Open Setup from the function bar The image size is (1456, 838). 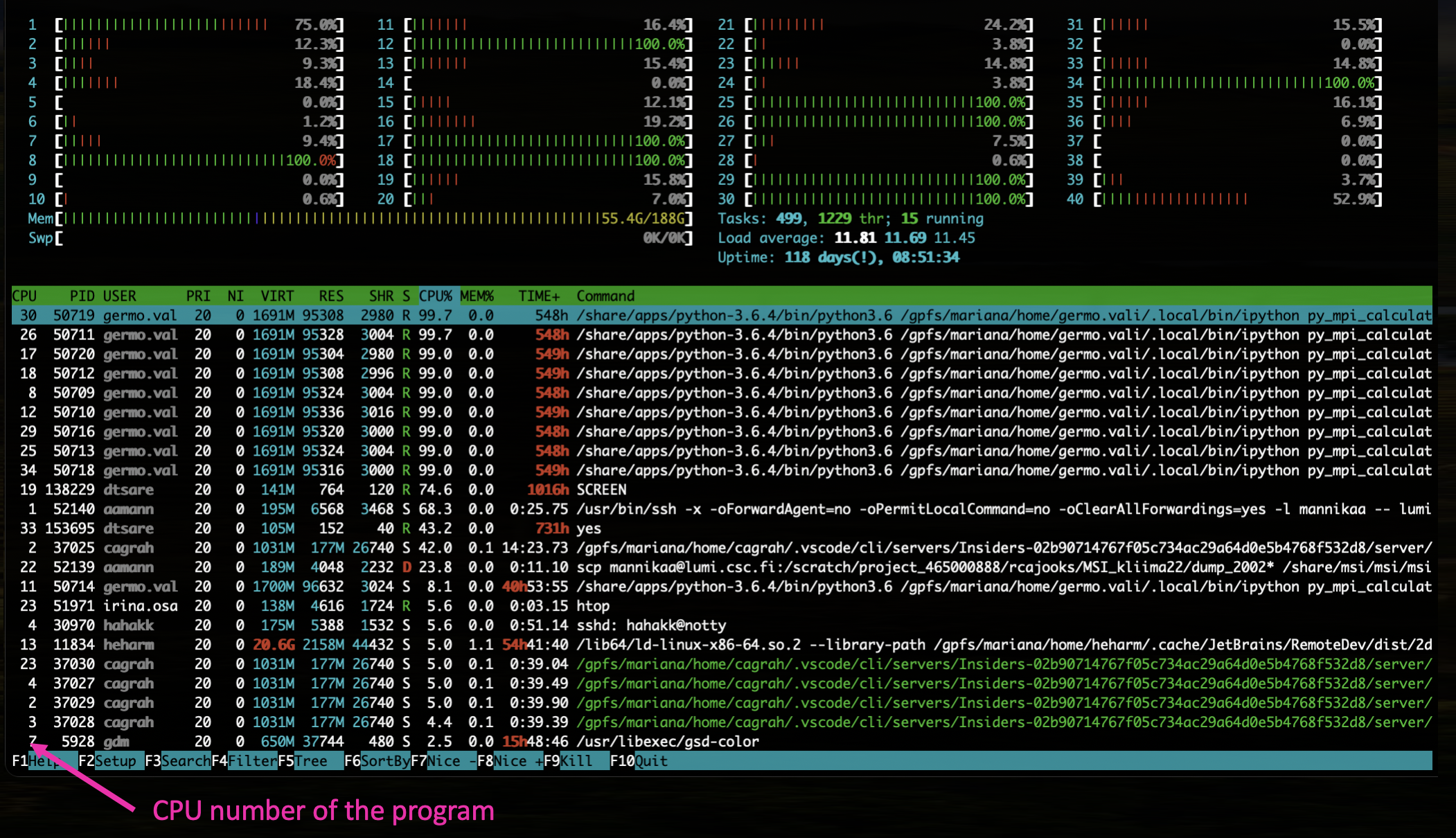click(x=119, y=760)
